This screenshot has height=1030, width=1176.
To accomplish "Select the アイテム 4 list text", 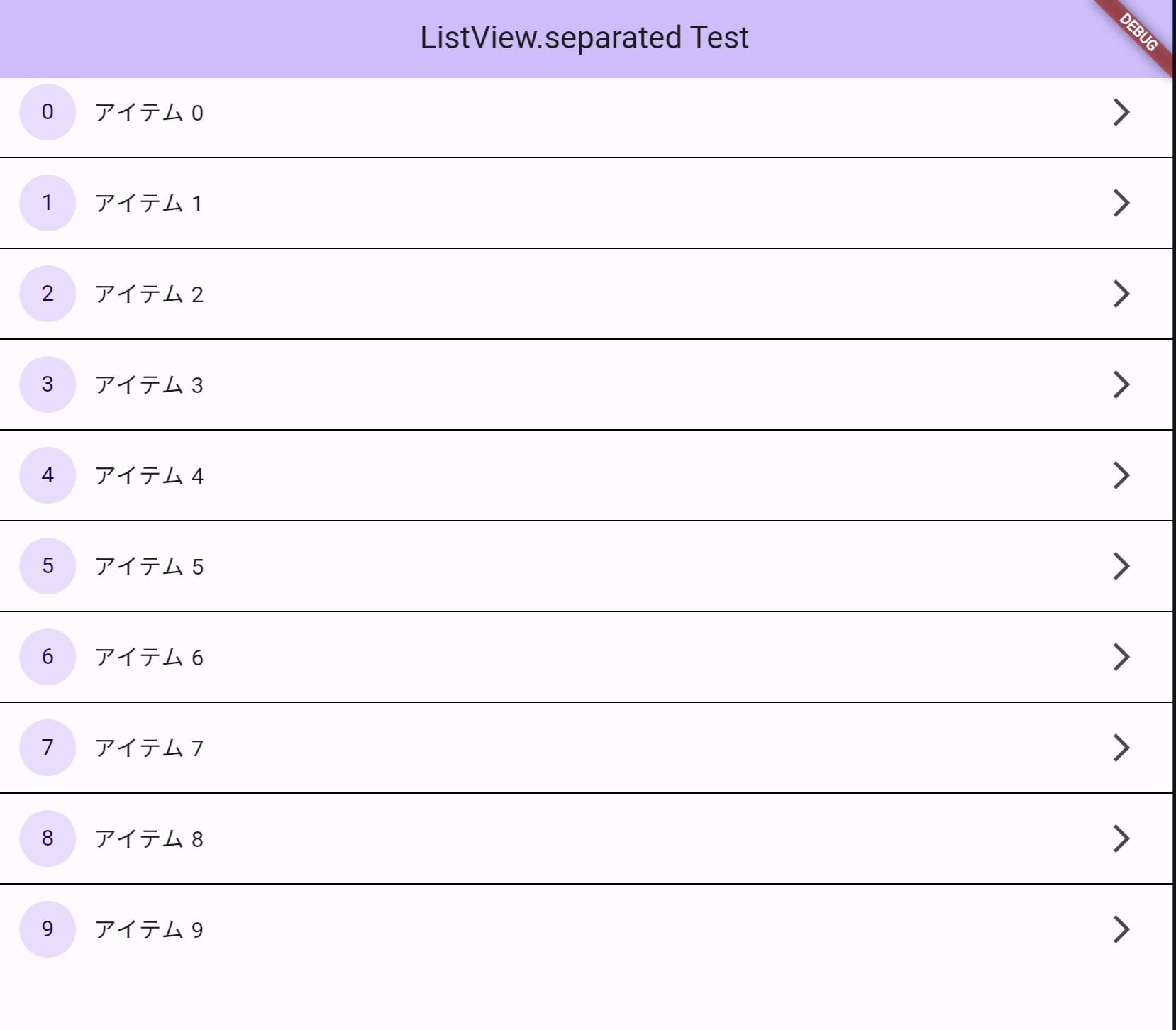I will [149, 475].
